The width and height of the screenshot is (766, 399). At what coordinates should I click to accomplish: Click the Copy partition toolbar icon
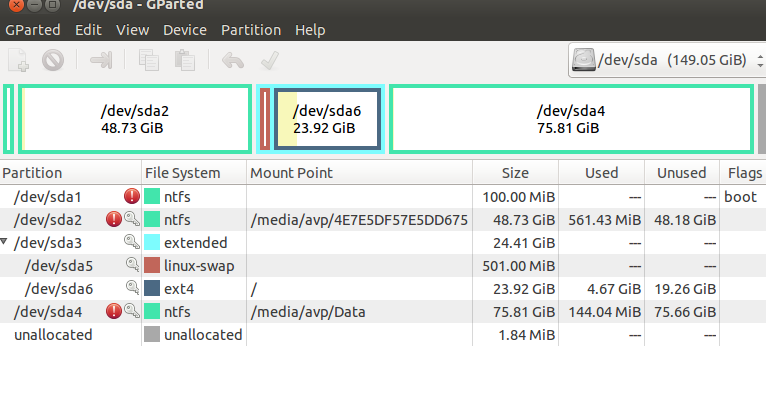point(149,61)
